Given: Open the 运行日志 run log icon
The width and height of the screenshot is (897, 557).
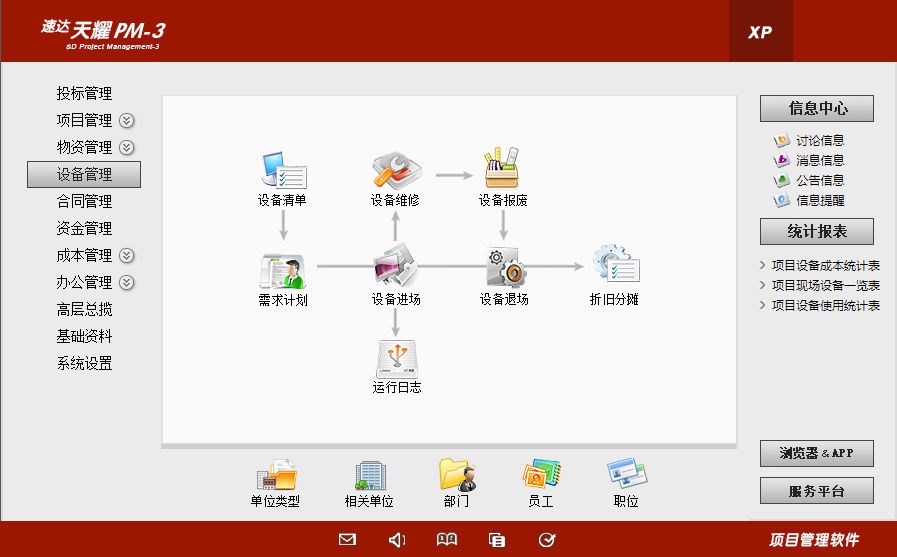Looking at the screenshot, I should click(396, 358).
